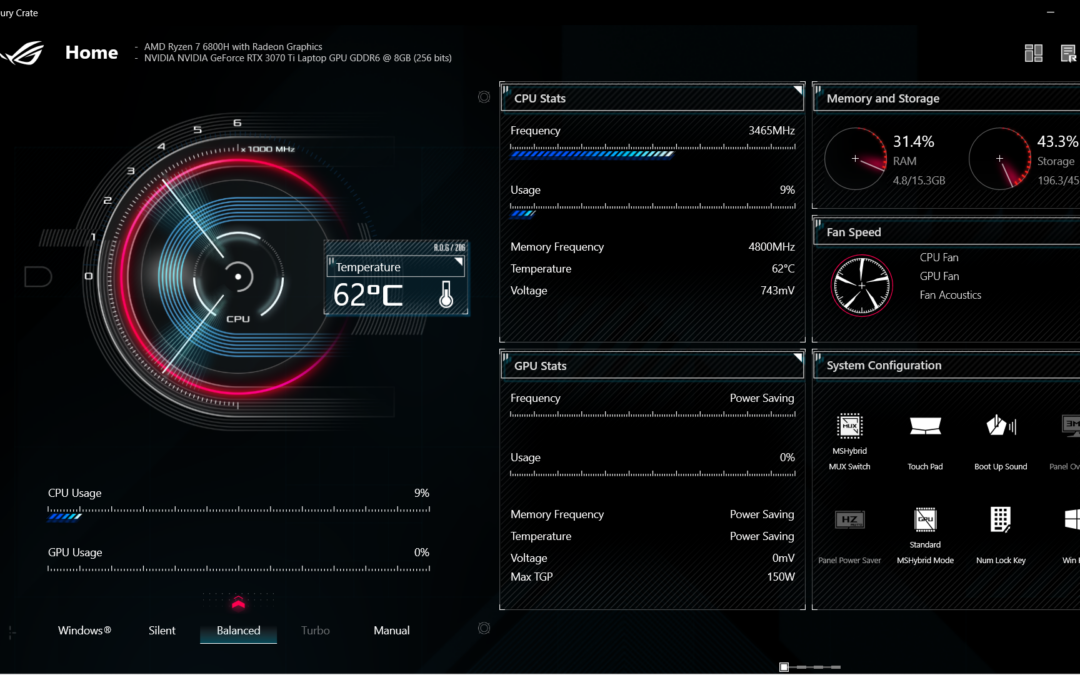Click the MUX Switch MSHybrid icon
This screenshot has height=675, width=1080.
(x=849, y=426)
